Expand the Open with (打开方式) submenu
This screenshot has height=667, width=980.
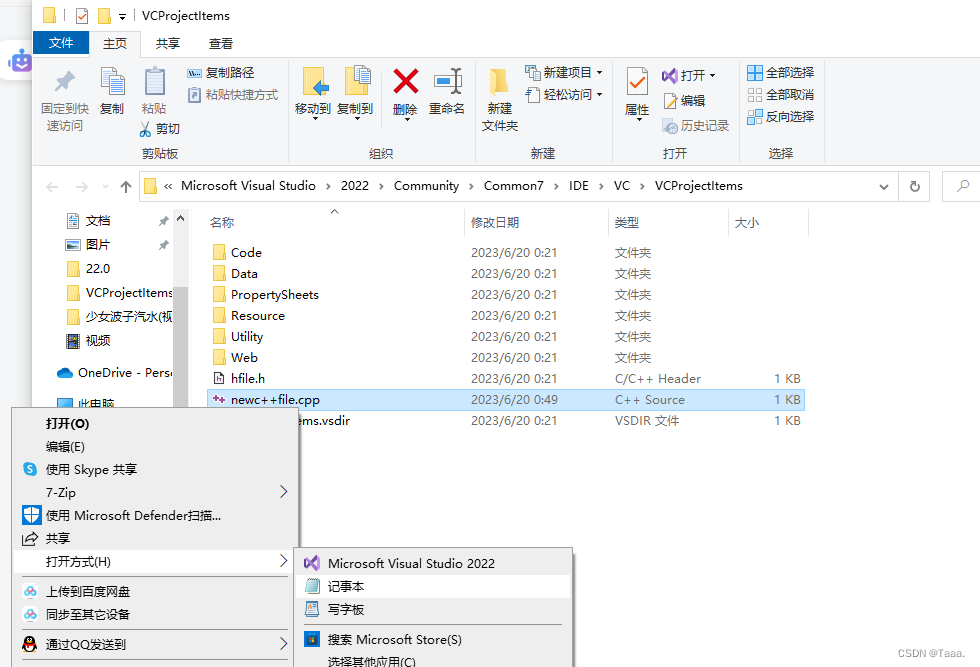coord(283,561)
